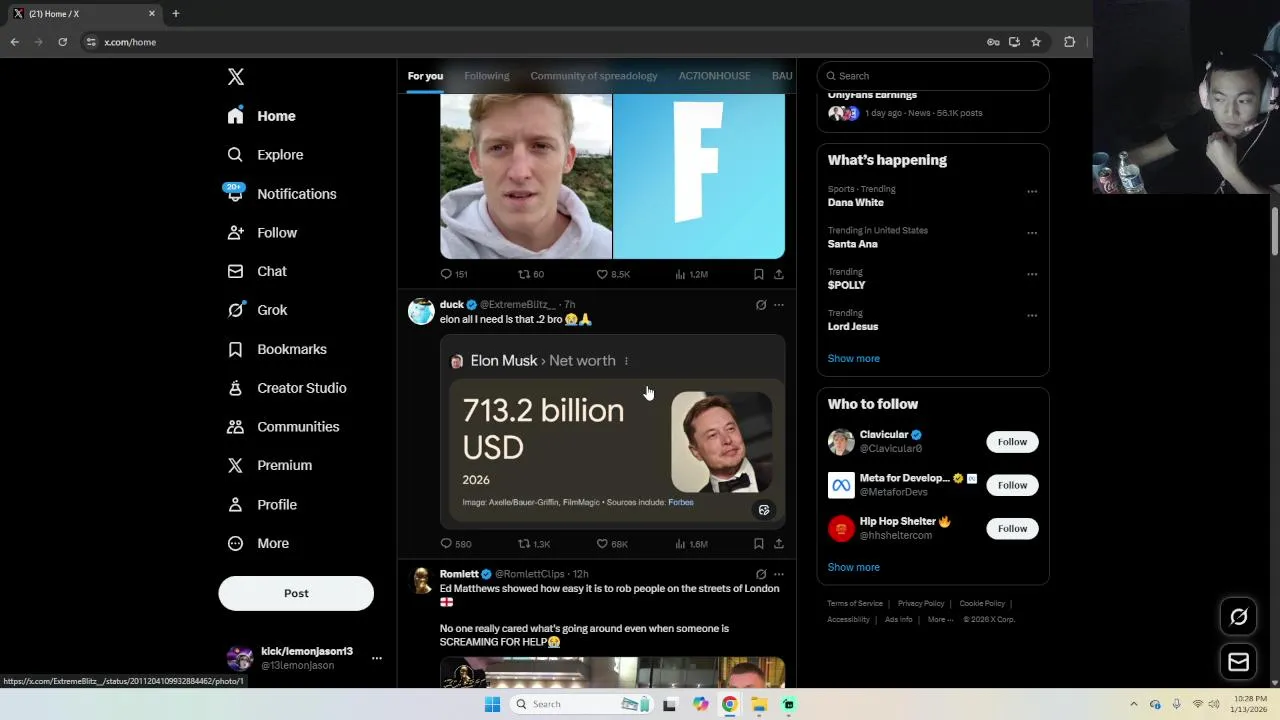Open a new Chrome tab
Viewport: 1280px width, 720px height.
pyautogui.click(x=176, y=14)
